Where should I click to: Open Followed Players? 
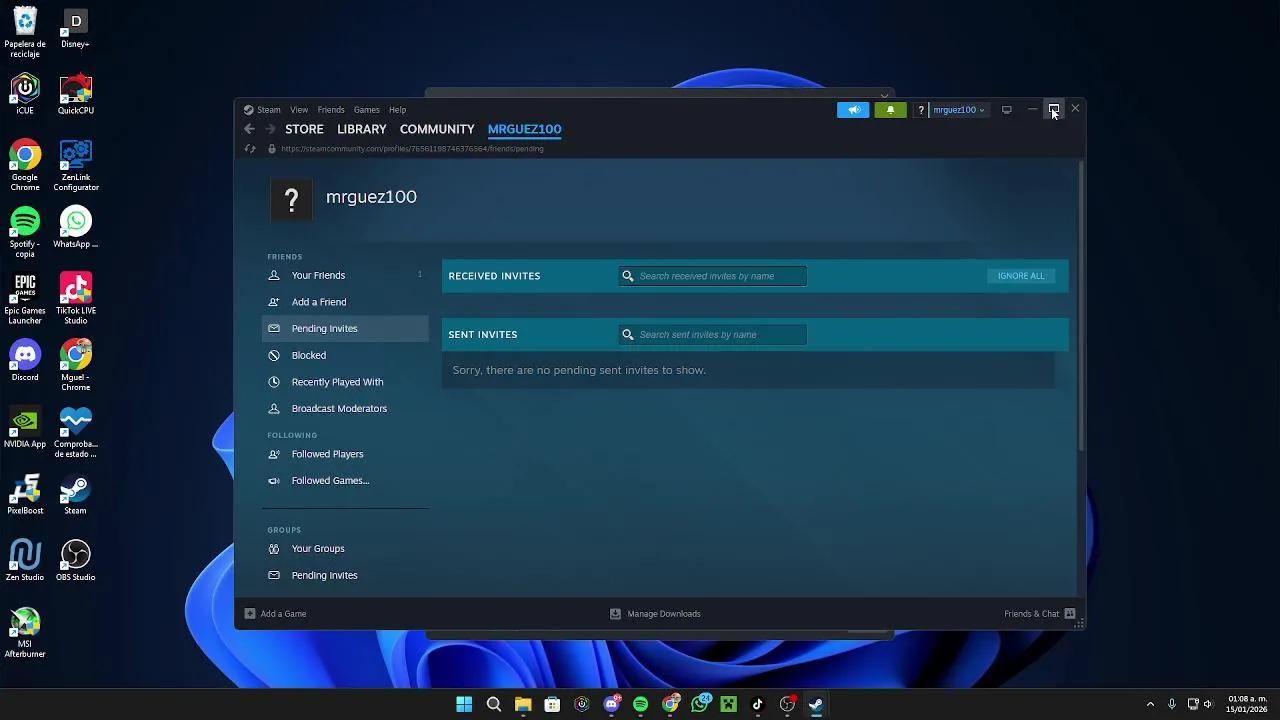(x=345, y=454)
